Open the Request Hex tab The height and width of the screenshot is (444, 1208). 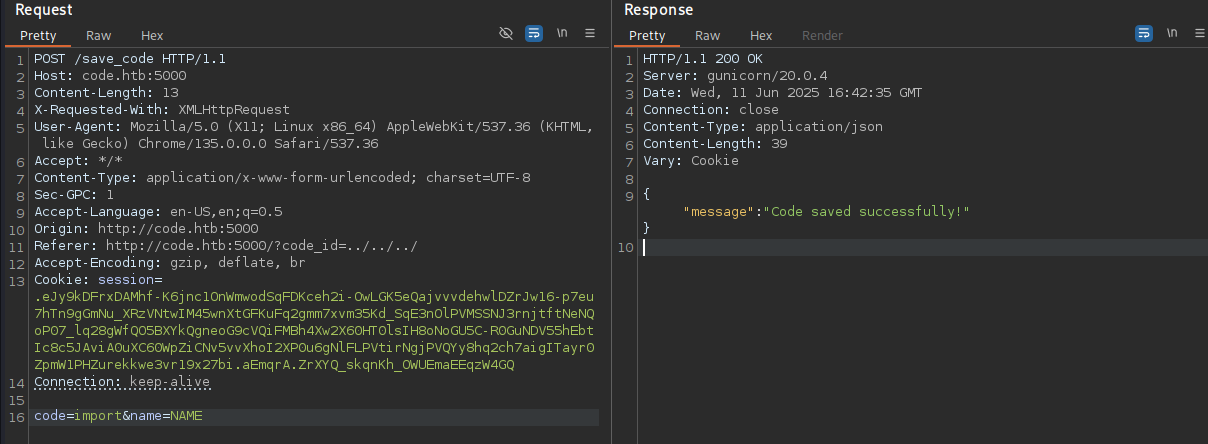coord(152,35)
